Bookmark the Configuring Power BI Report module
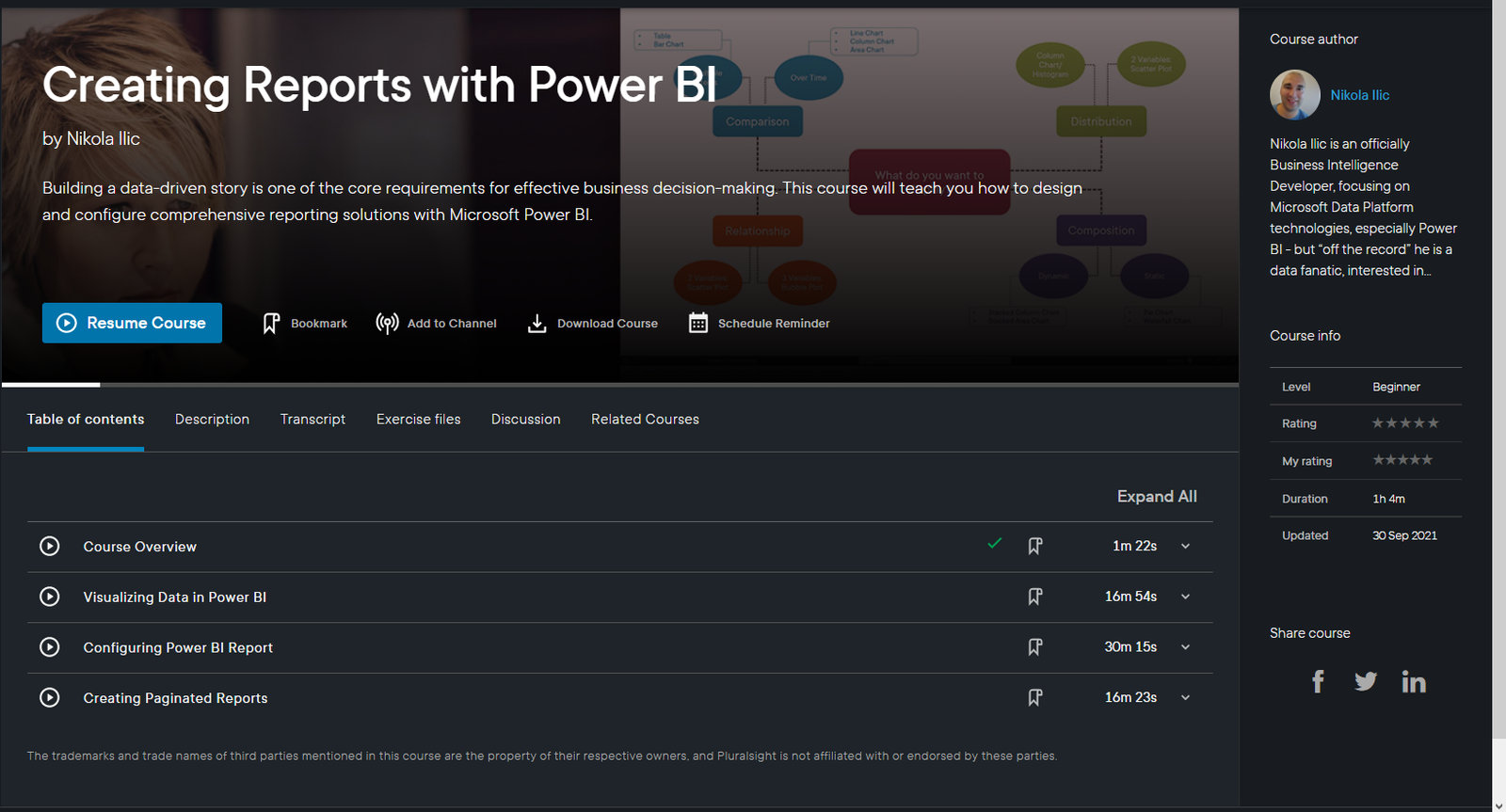 point(1034,647)
